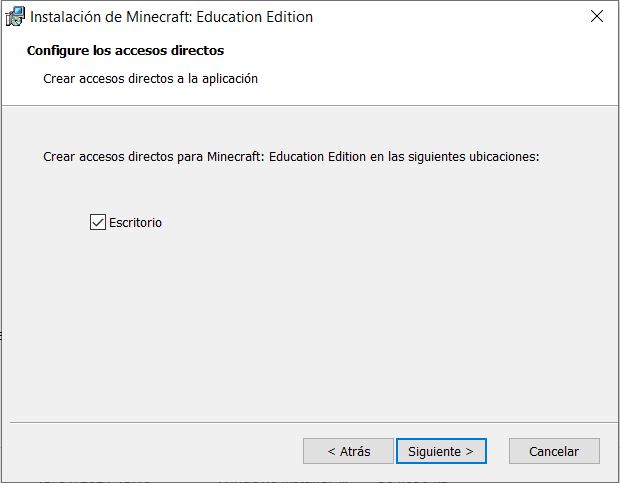
Task: Click the siguientes ubicaciones instruction text
Action: [291, 157]
